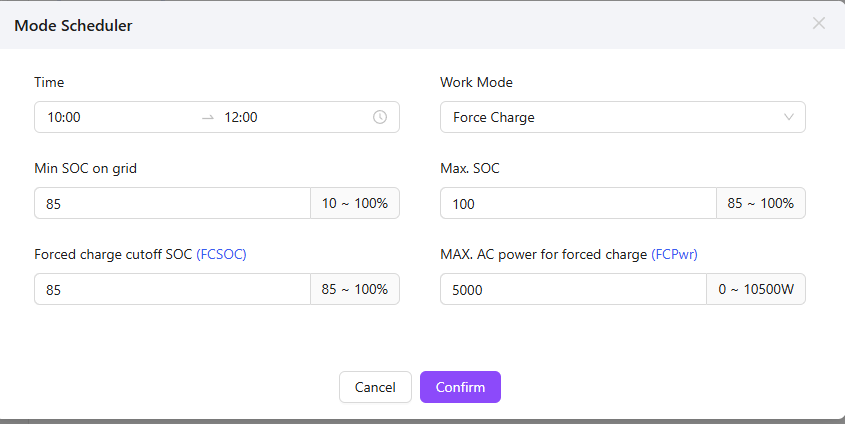Click the clock icon in Time field
Screen dimensions: 845x424
click(380, 117)
